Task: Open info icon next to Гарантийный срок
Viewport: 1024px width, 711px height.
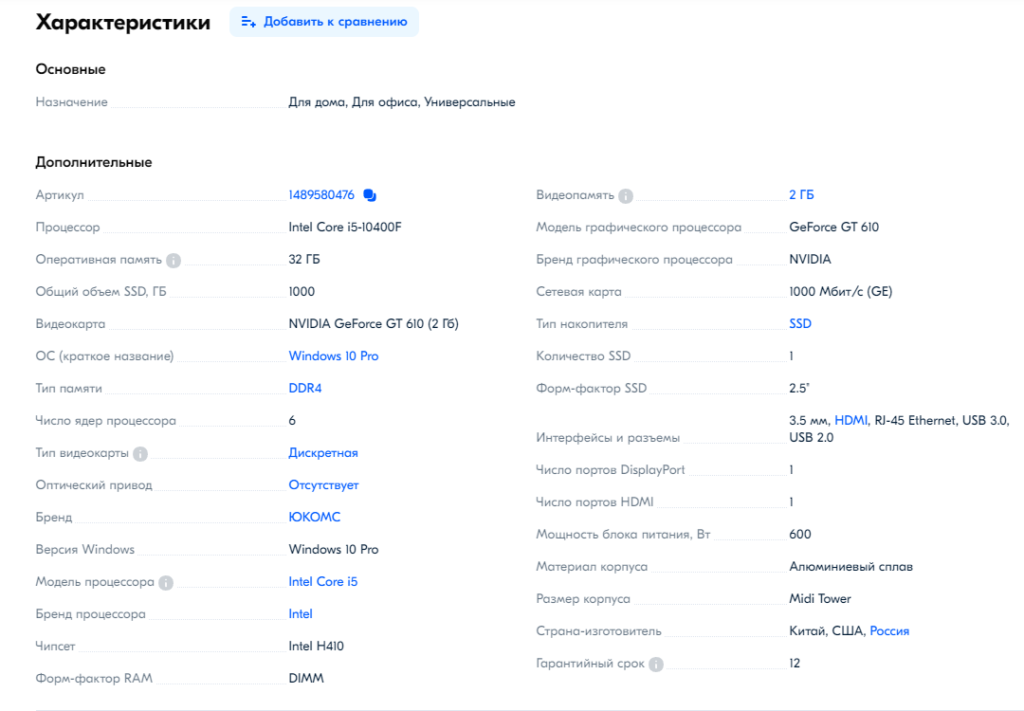Action: [656, 664]
